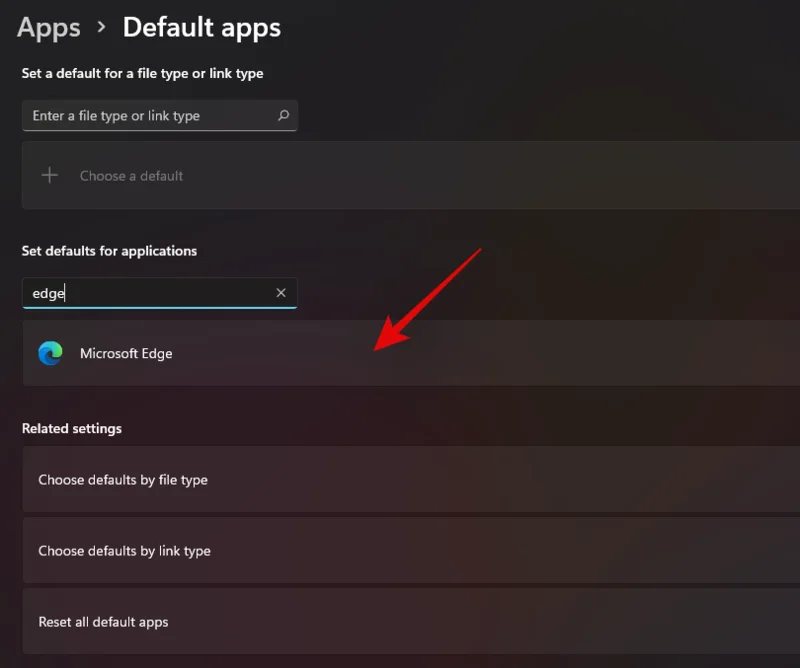This screenshot has width=800, height=668.
Task: Open Choose defaults by link type
Action: (x=123, y=551)
